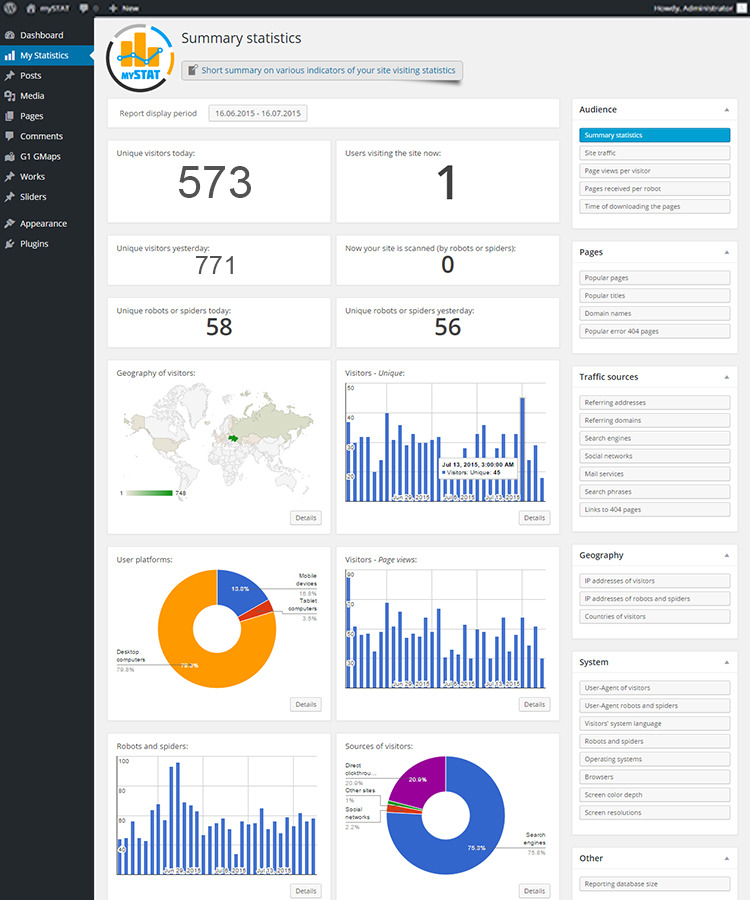Open the Plugins sidebar icon
Image resolution: width=750 pixels, height=900 pixels.
click(x=10, y=244)
